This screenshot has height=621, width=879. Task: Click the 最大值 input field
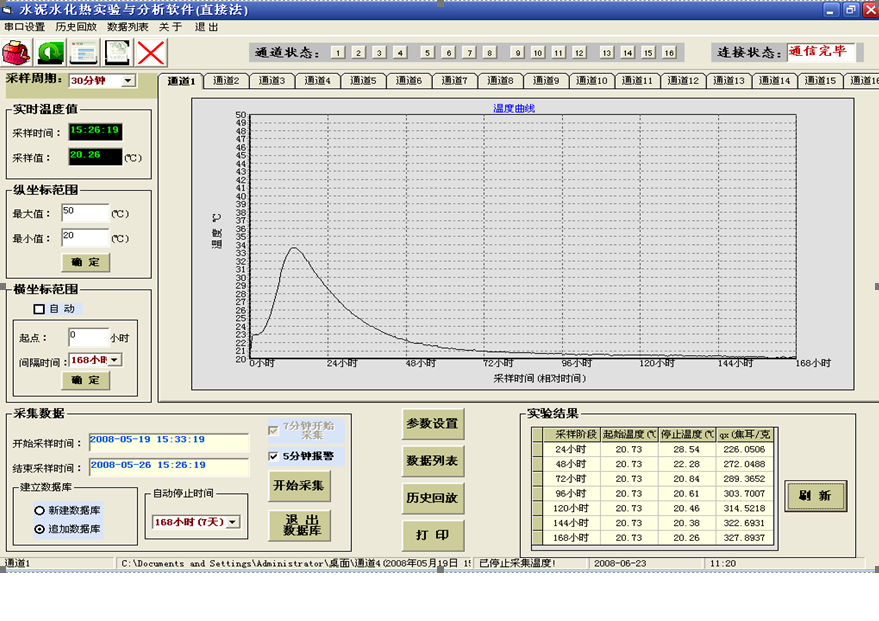(84, 212)
